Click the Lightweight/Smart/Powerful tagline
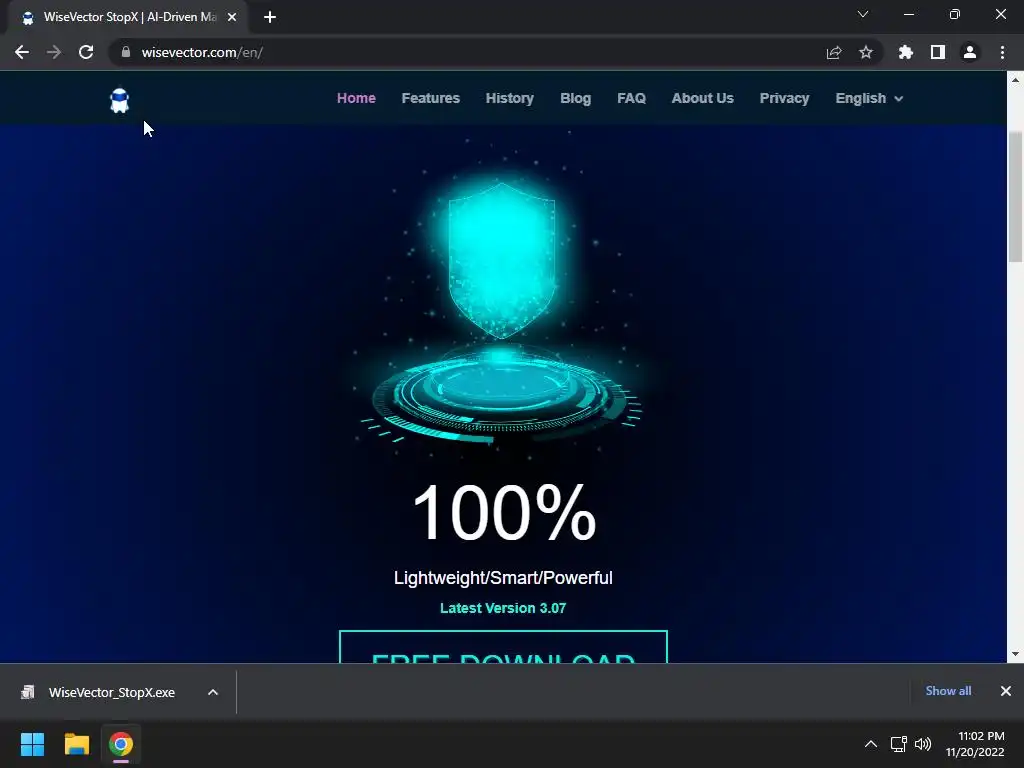 503,578
